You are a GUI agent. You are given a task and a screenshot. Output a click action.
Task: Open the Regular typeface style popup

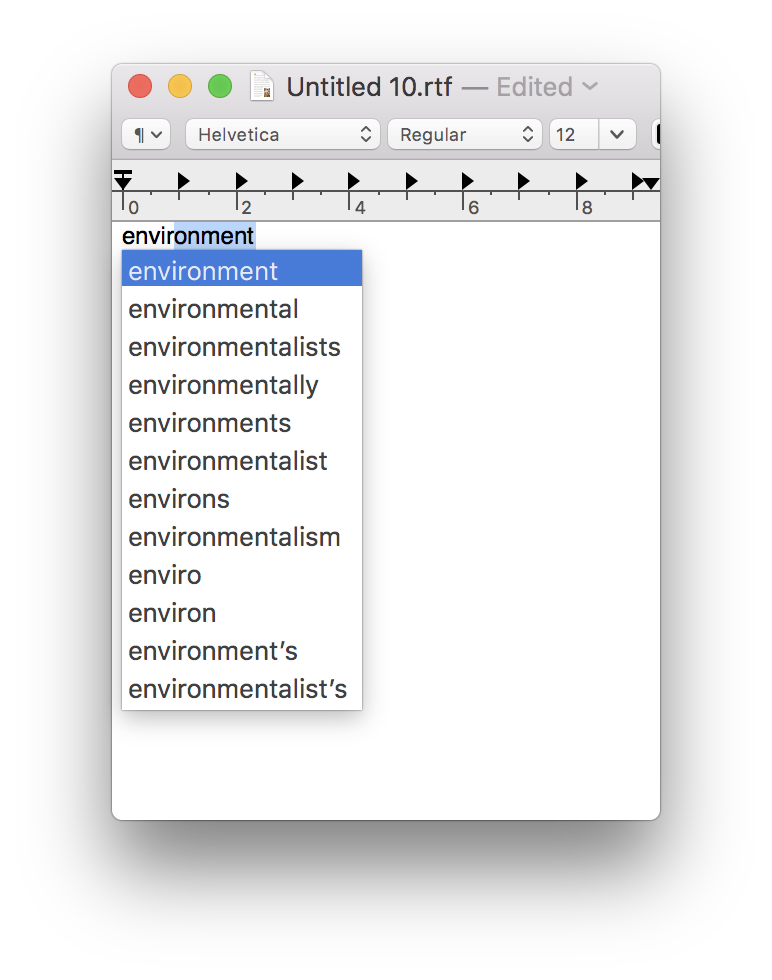pyautogui.click(x=464, y=134)
